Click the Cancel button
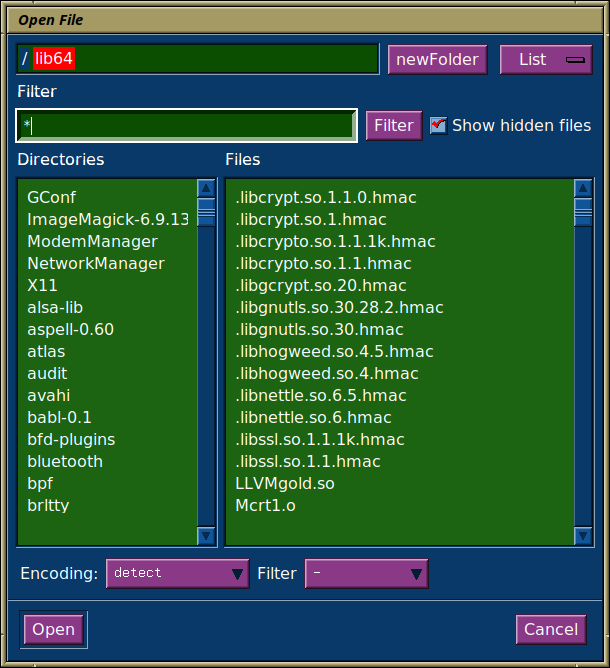610x668 pixels. [551, 629]
